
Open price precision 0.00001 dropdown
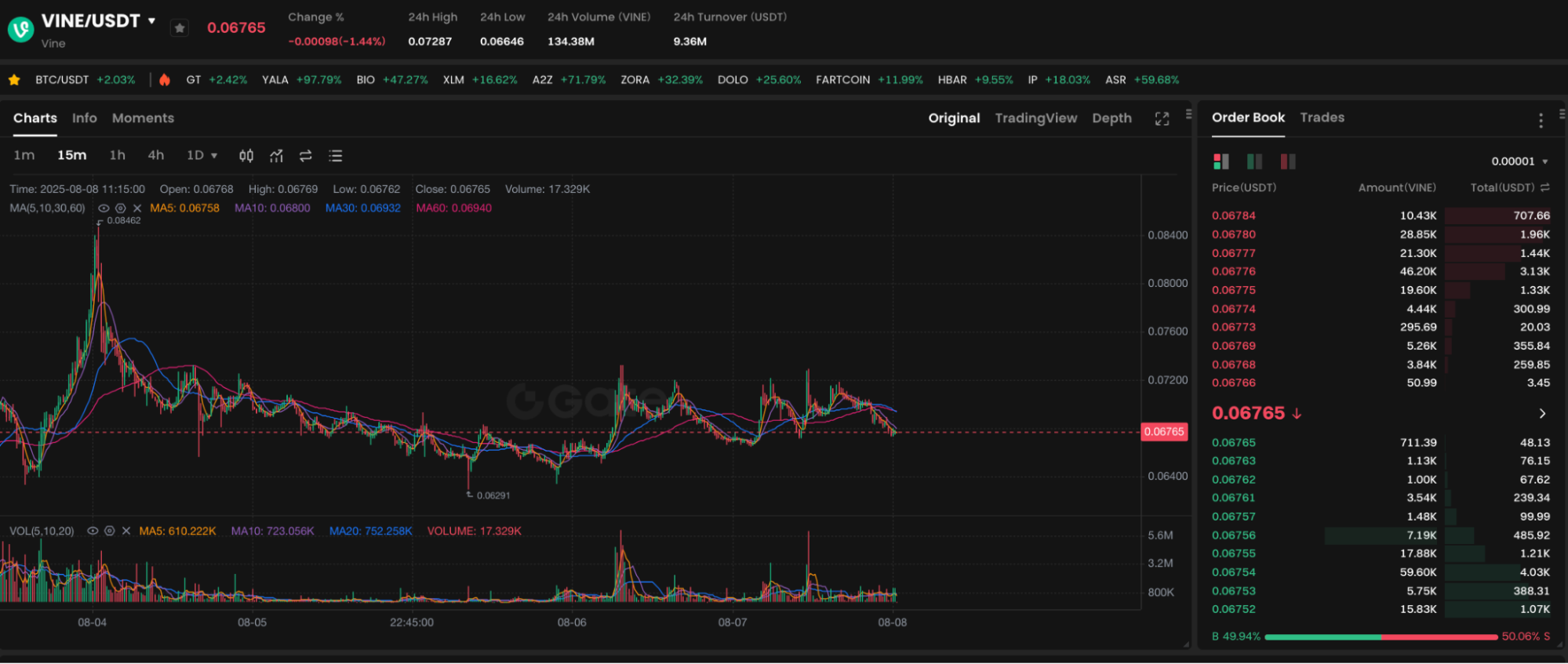pos(1519,161)
